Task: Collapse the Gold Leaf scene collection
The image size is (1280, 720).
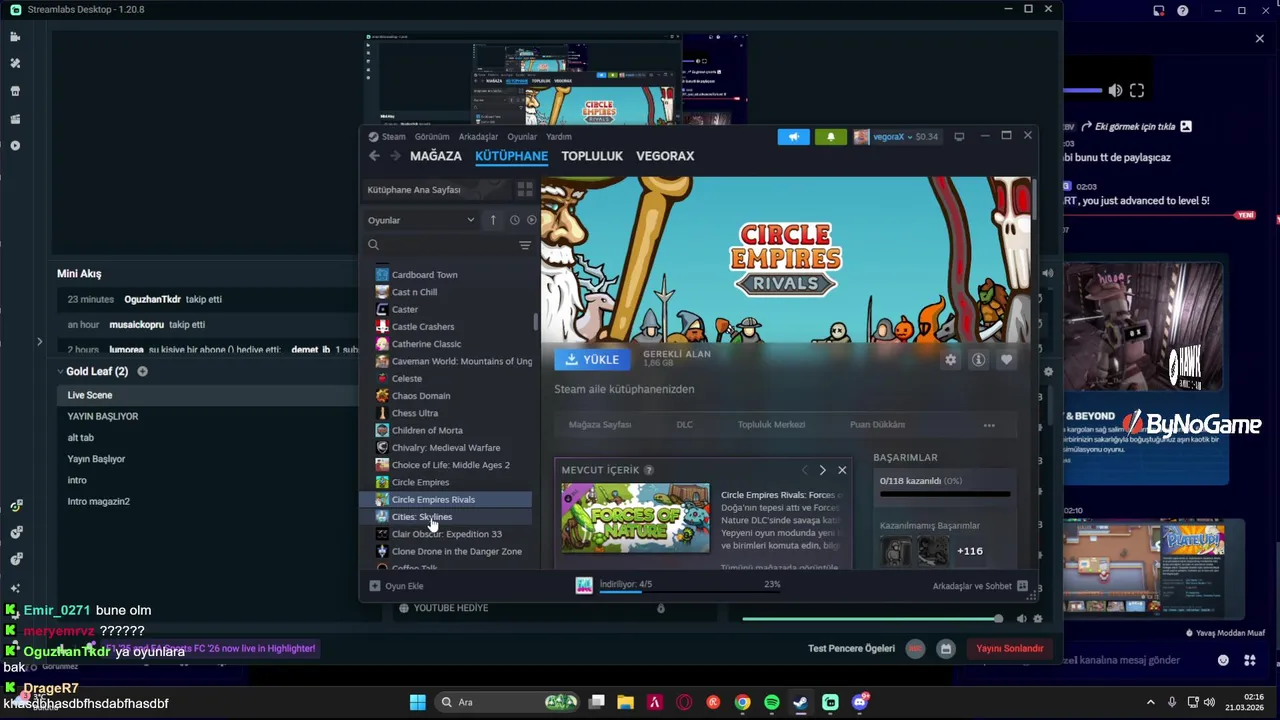Action: click(x=60, y=372)
